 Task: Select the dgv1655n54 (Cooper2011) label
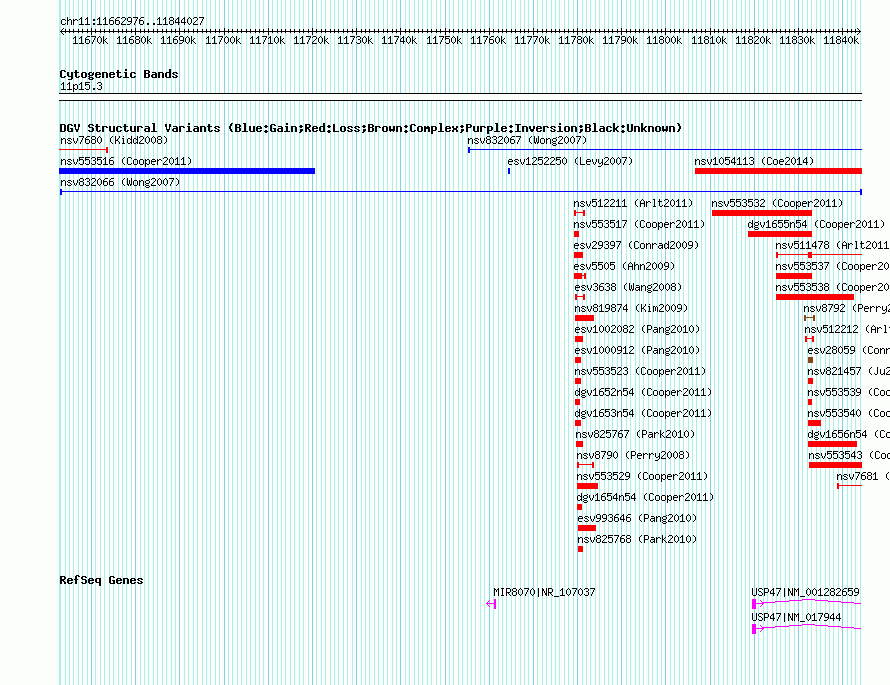[816, 224]
